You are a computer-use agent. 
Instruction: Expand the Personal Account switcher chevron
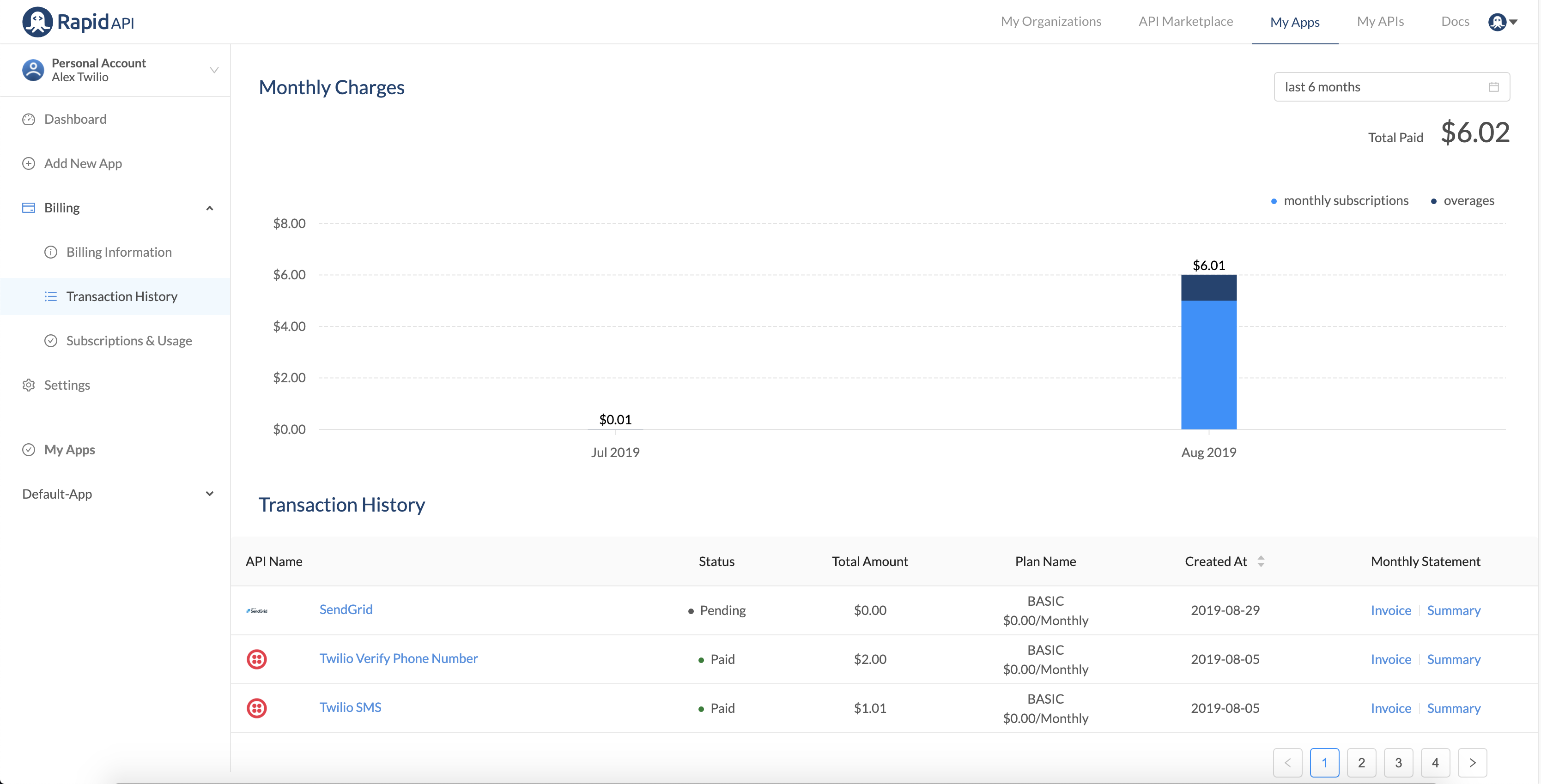213,70
